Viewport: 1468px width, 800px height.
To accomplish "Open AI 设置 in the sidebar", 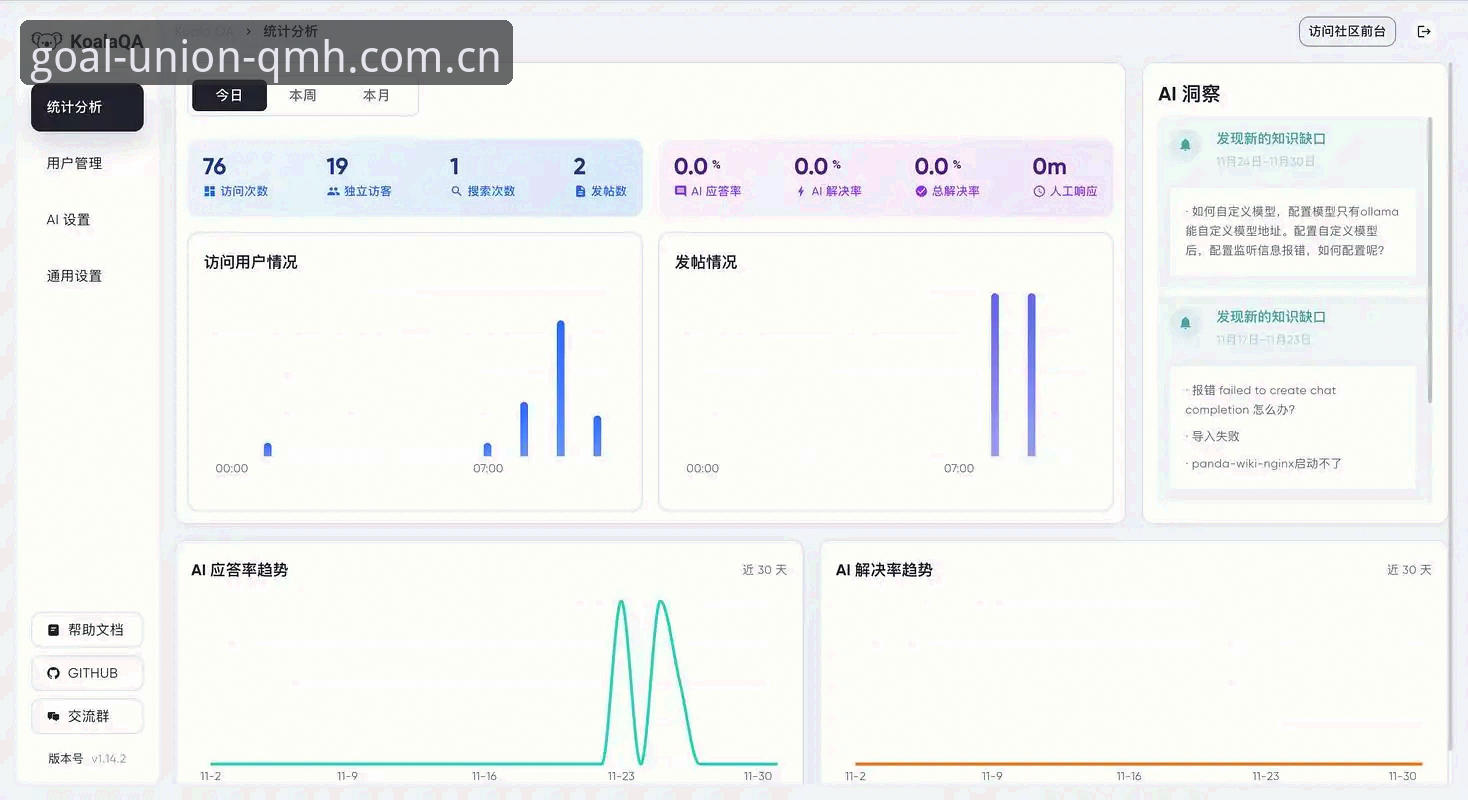I will [87, 219].
